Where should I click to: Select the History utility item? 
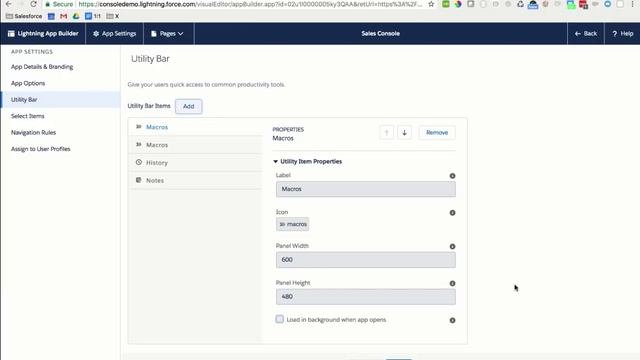pyautogui.click(x=196, y=162)
